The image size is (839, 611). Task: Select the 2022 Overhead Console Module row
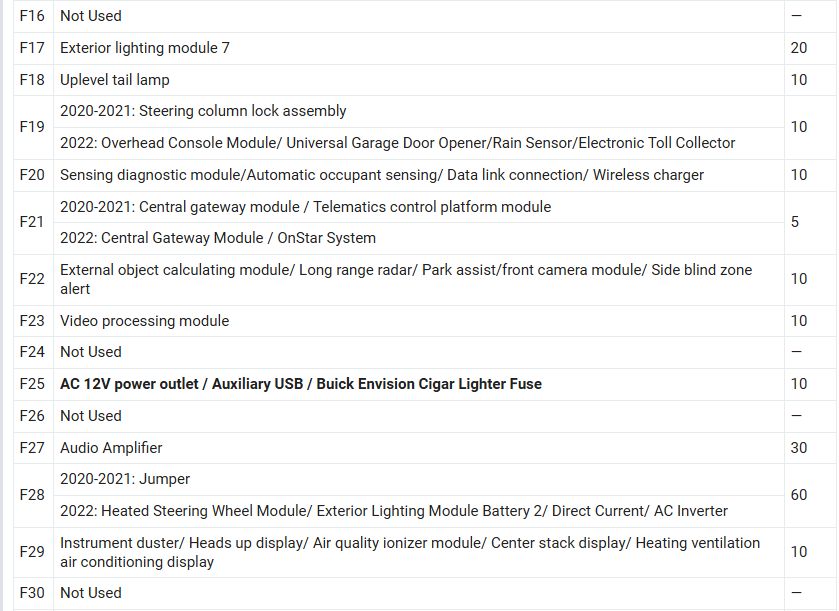[397, 143]
